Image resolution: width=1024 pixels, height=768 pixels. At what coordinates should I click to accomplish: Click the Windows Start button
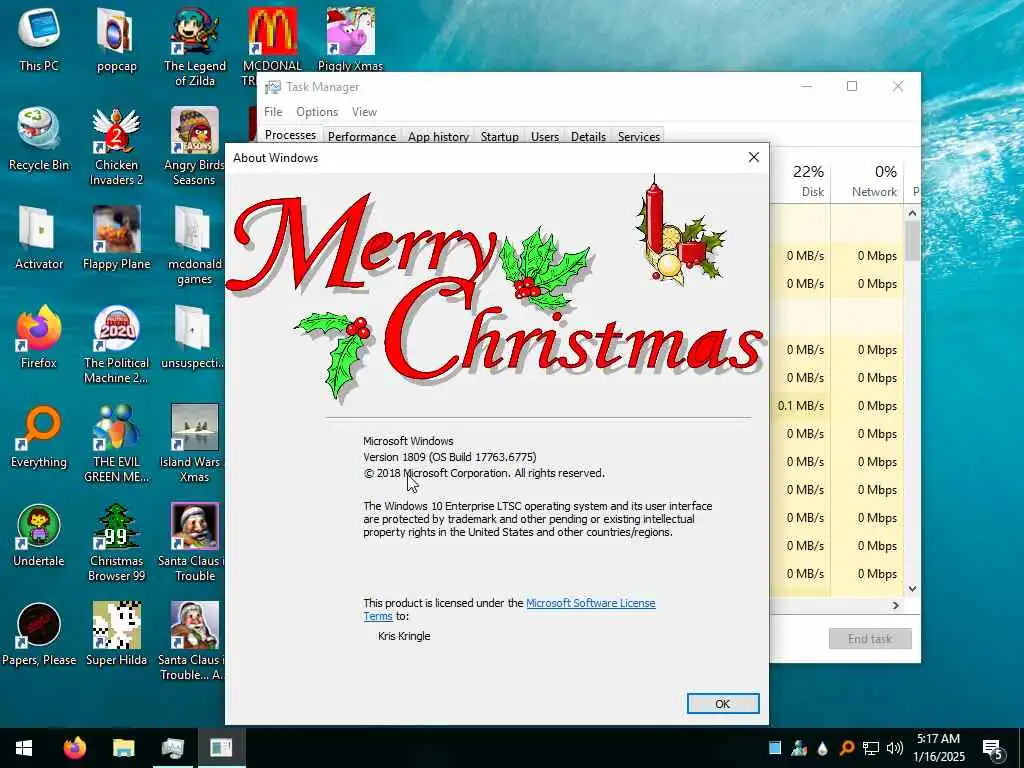(24, 747)
